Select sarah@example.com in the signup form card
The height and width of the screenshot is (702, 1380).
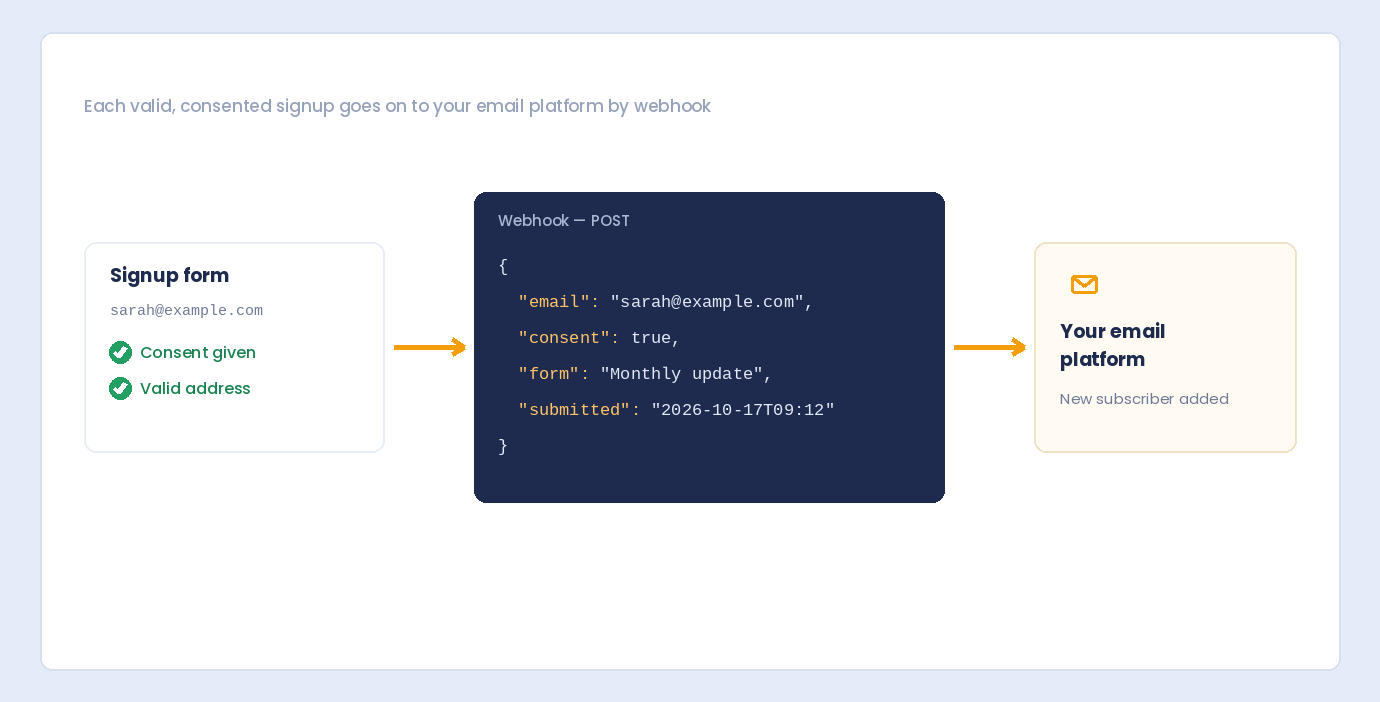[x=186, y=311]
